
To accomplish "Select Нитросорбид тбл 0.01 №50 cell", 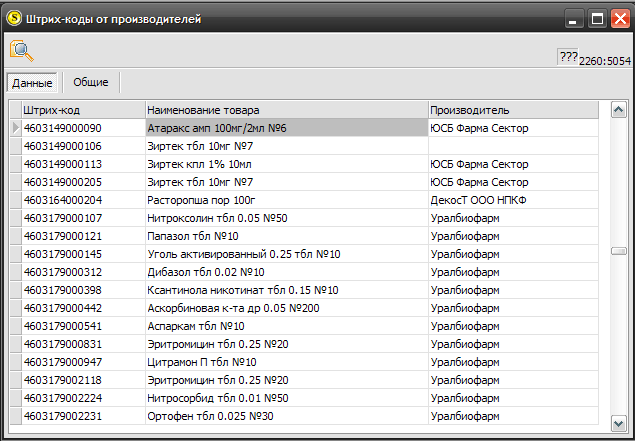I will (x=287, y=398).
